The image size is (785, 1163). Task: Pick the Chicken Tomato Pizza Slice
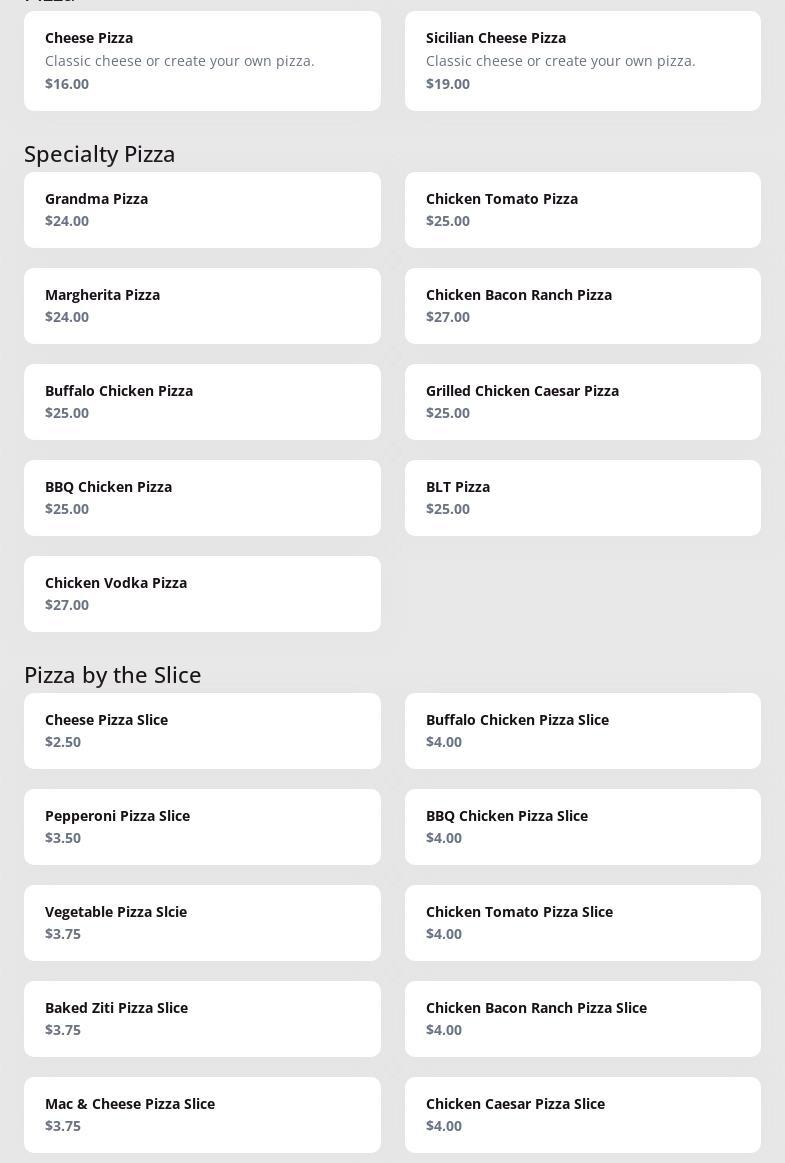(582, 923)
